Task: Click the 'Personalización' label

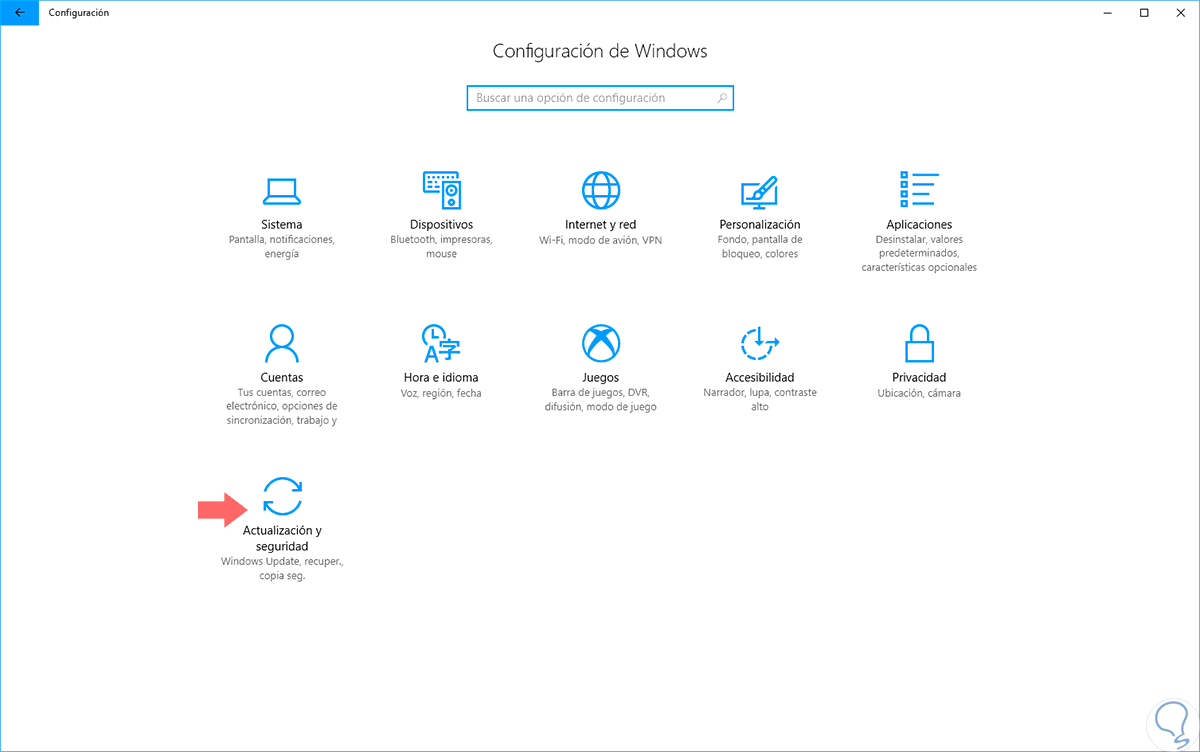Action: pyautogui.click(x=760, y=225)
